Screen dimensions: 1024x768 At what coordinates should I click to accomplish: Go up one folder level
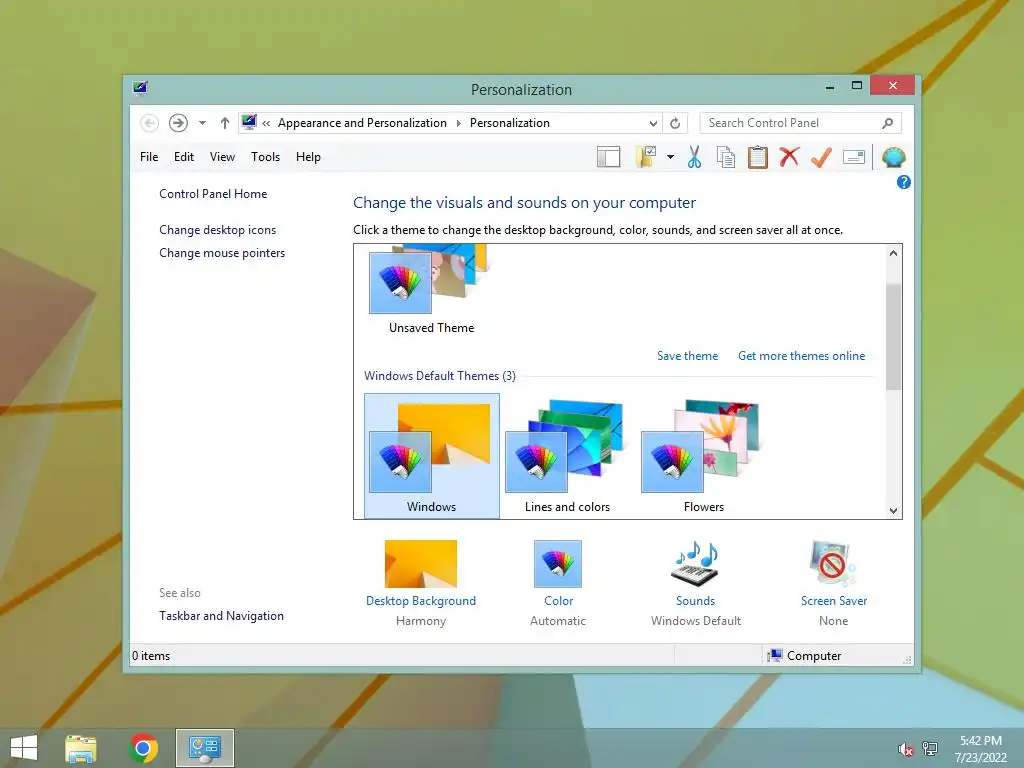[225, 123]
